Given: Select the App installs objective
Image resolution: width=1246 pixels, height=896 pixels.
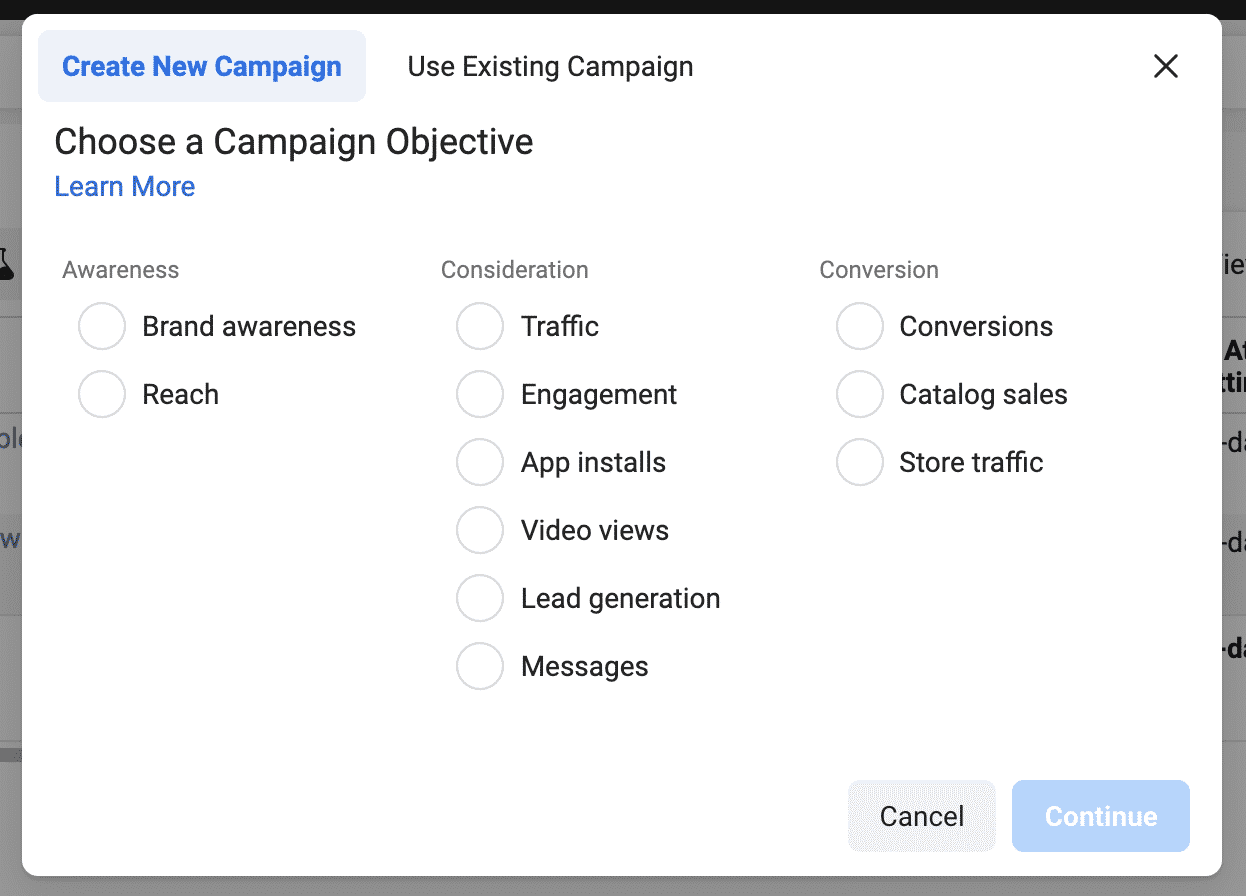Looking at the screenshot, I should 480,462.
